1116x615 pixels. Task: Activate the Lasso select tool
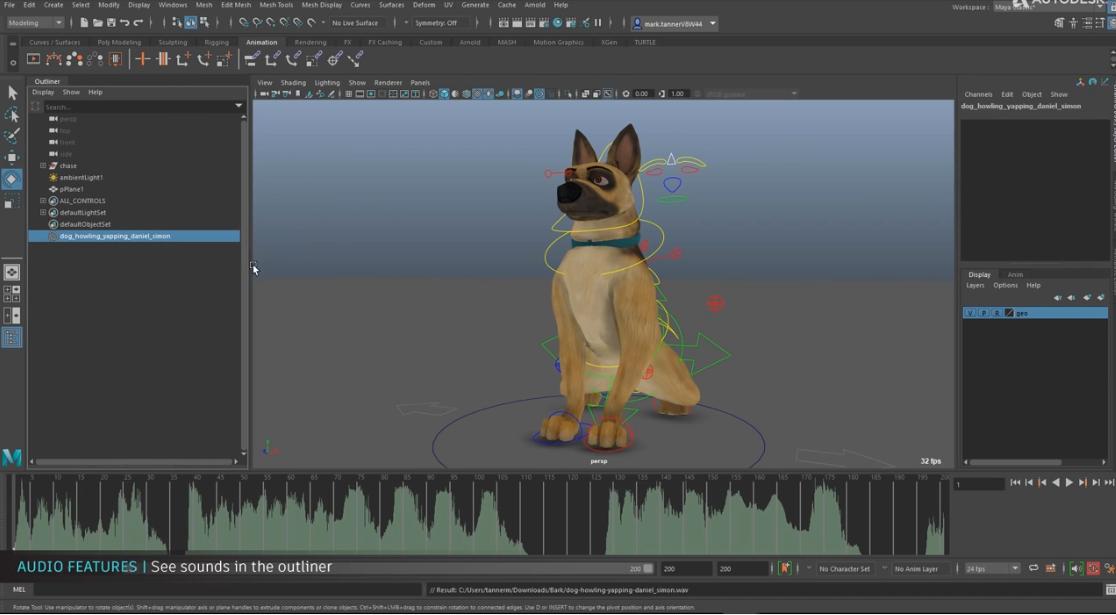point(12,114)
